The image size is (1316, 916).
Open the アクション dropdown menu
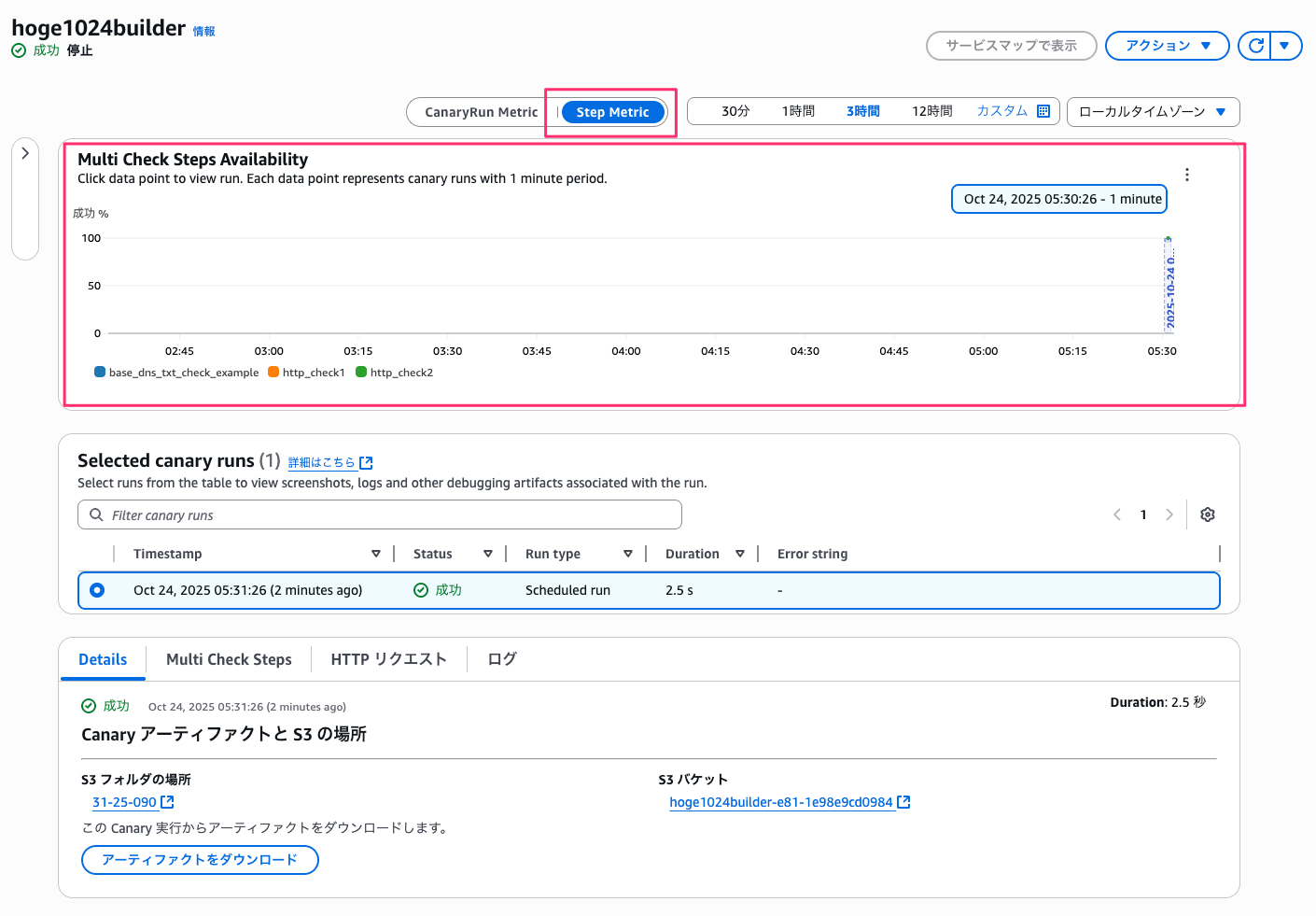click(1167, 46)
